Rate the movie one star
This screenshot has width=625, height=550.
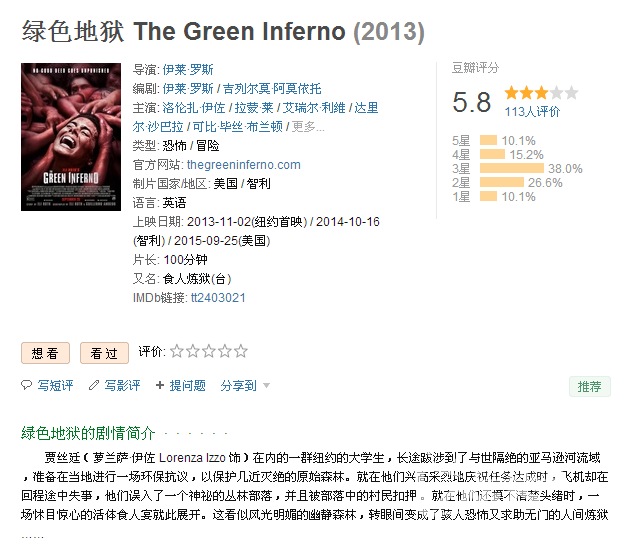pyautogui.click(x=177, y=351)
